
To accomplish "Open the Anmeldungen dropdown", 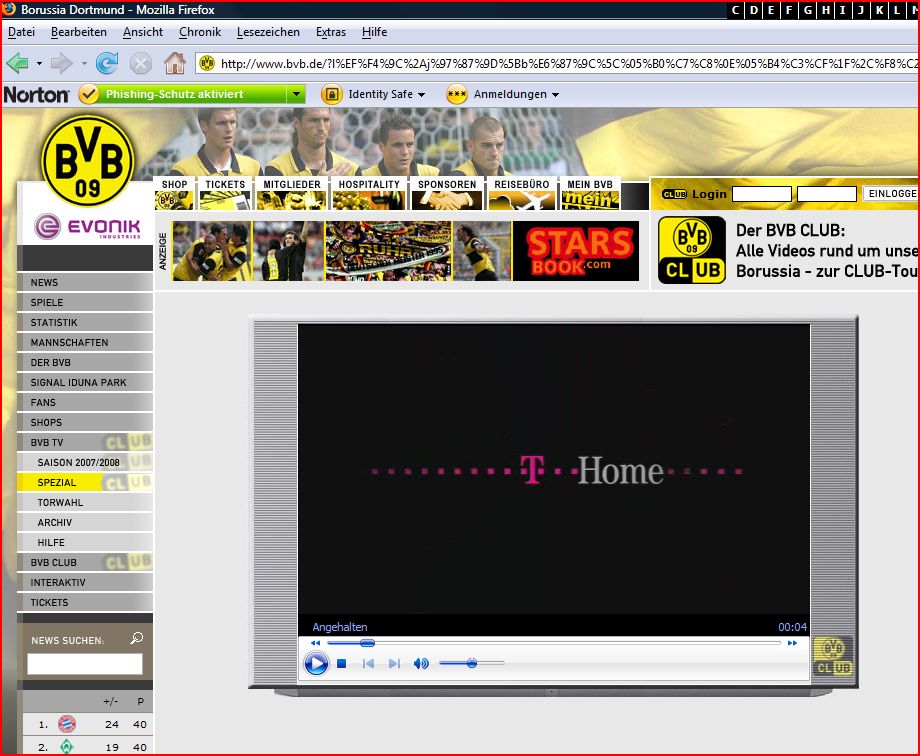I will 556,95.
